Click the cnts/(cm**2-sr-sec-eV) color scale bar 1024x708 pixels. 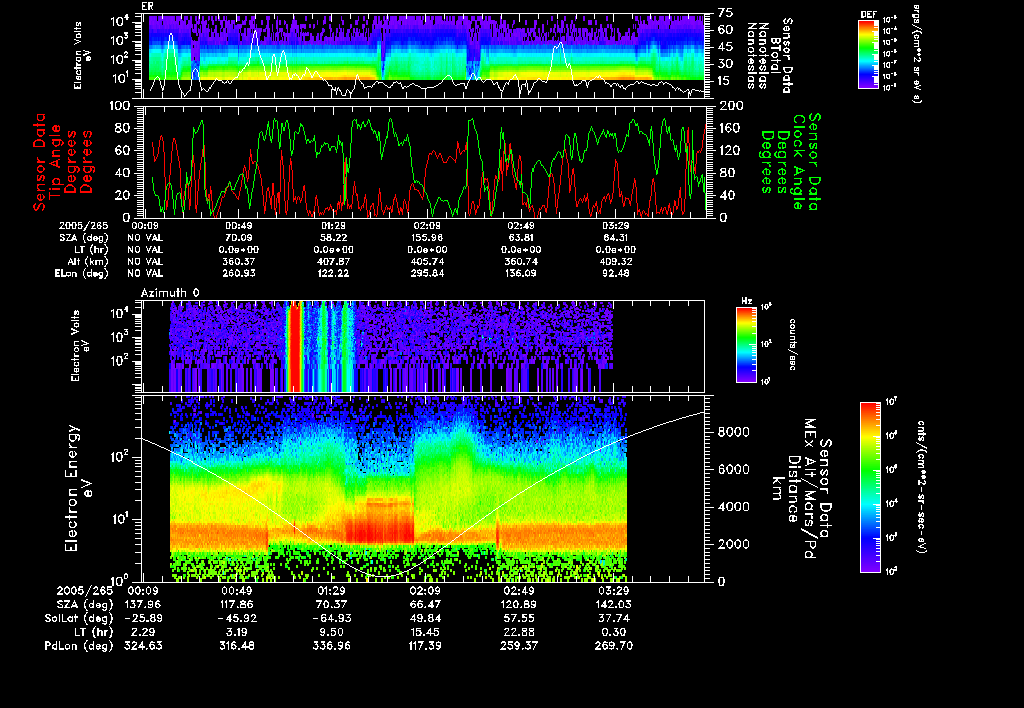click(870, 487)
